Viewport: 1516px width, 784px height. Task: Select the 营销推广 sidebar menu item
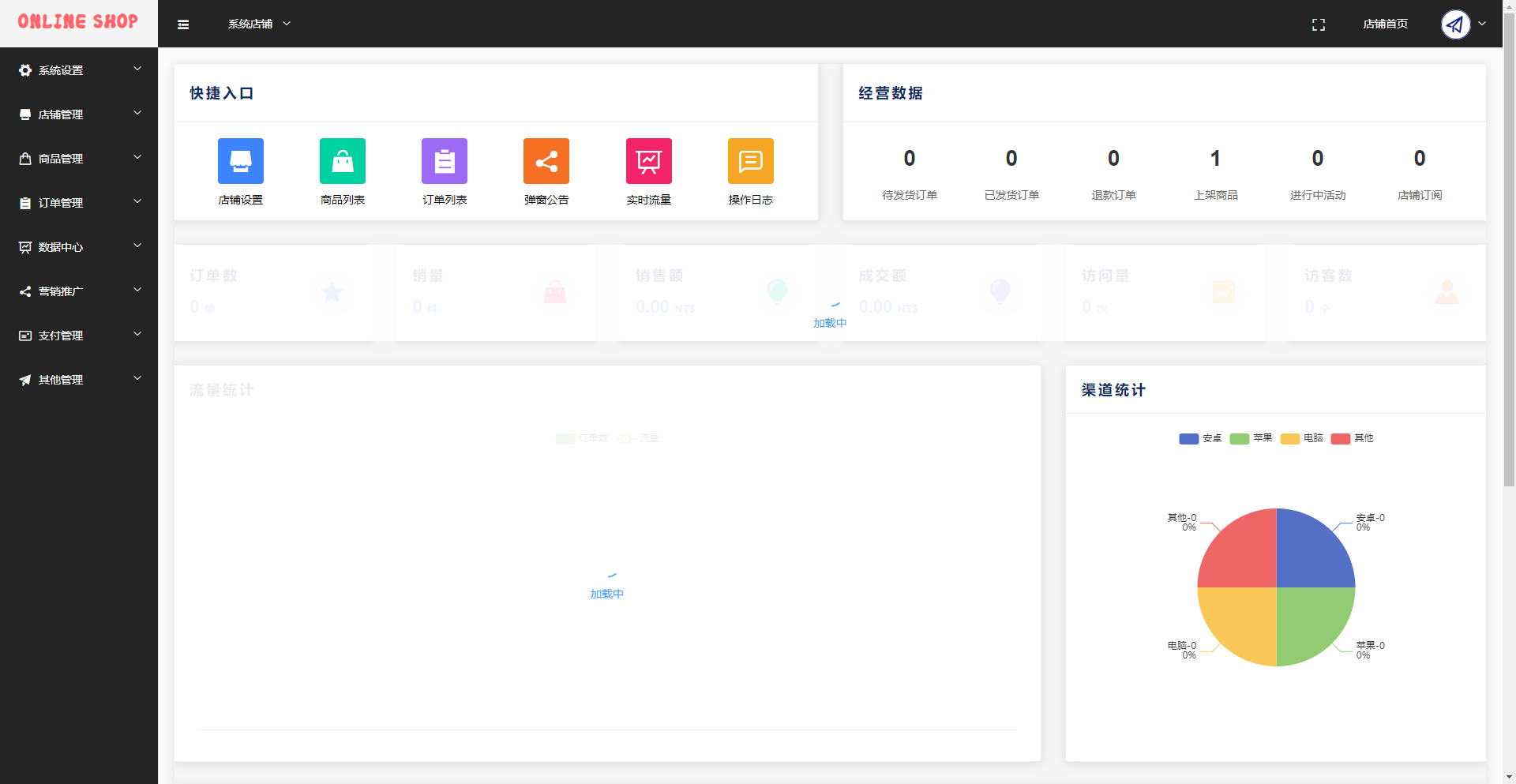(x=79, y=291)
